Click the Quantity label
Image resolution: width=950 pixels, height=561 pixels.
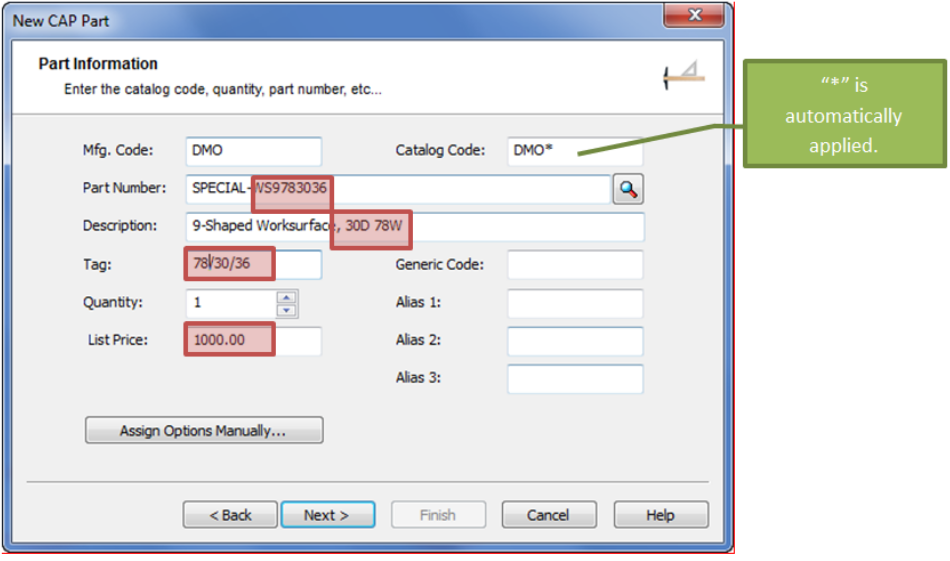(x=113, y=302)
